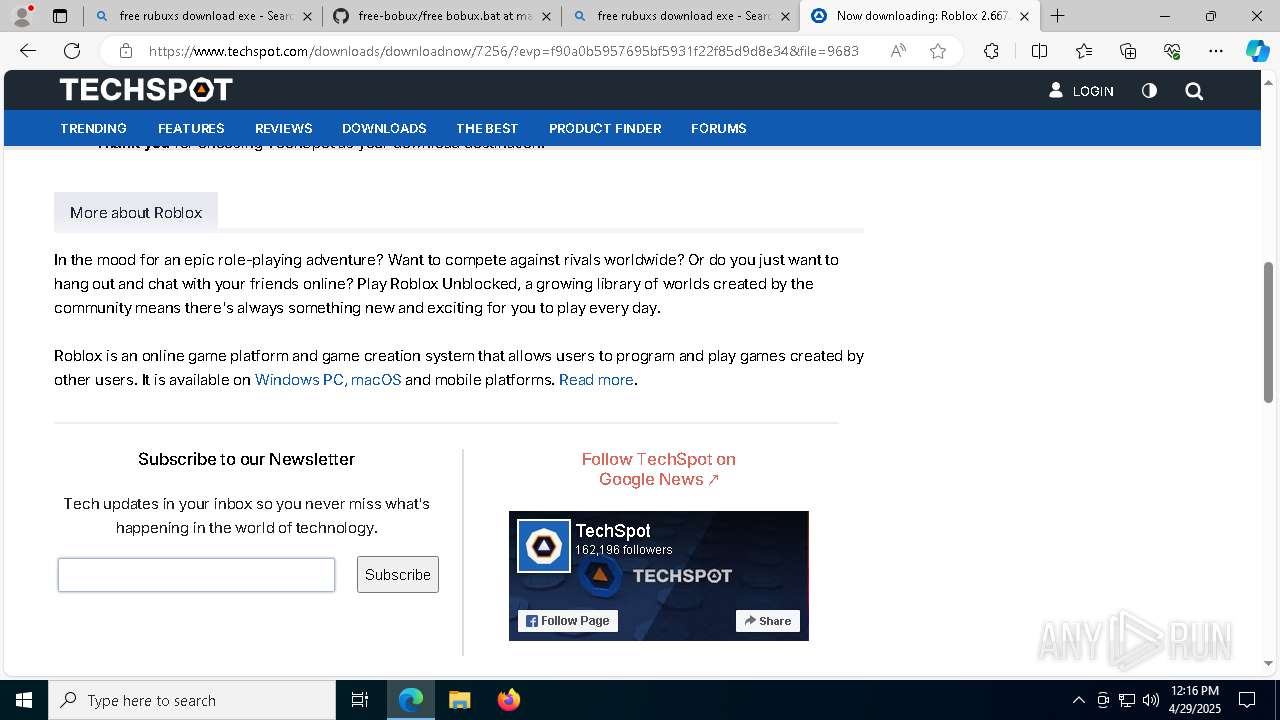Open Settings and more ellipsis menu
Viewport: 1280px width, 720px height.
1216,51
